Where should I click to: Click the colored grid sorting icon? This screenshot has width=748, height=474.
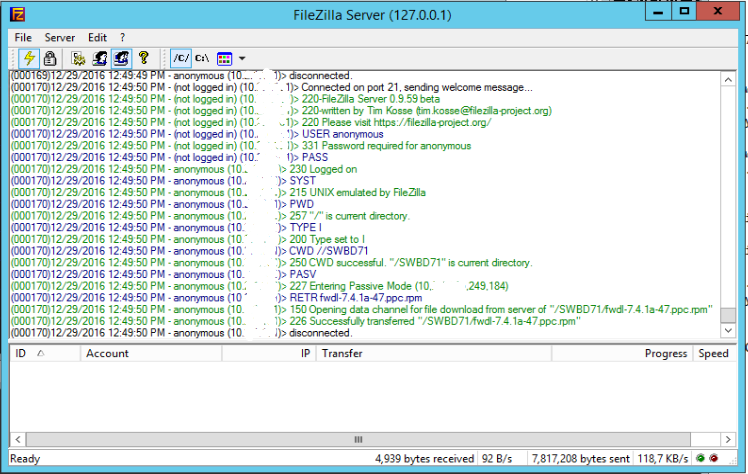224,58
